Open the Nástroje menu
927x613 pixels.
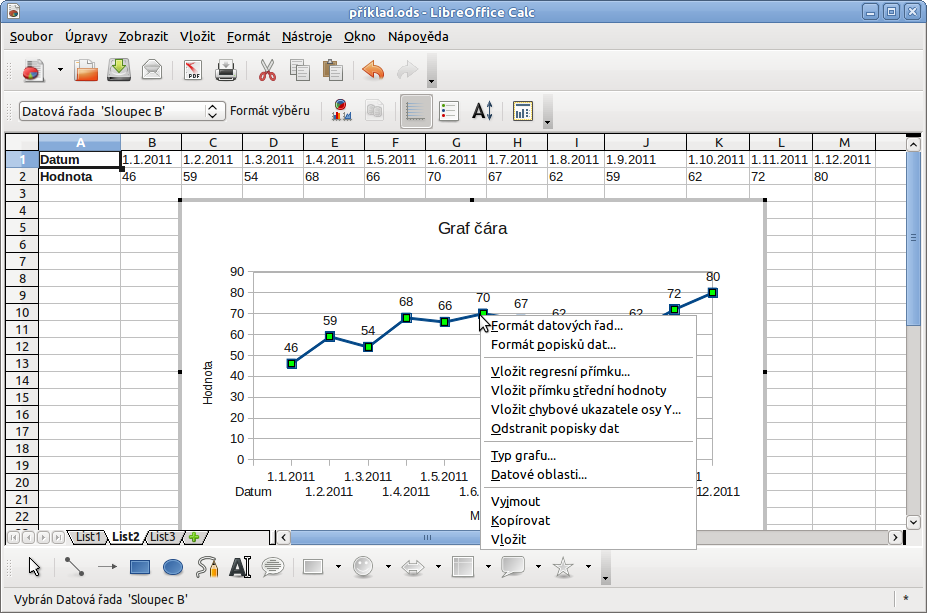click(x=307, y=37)
